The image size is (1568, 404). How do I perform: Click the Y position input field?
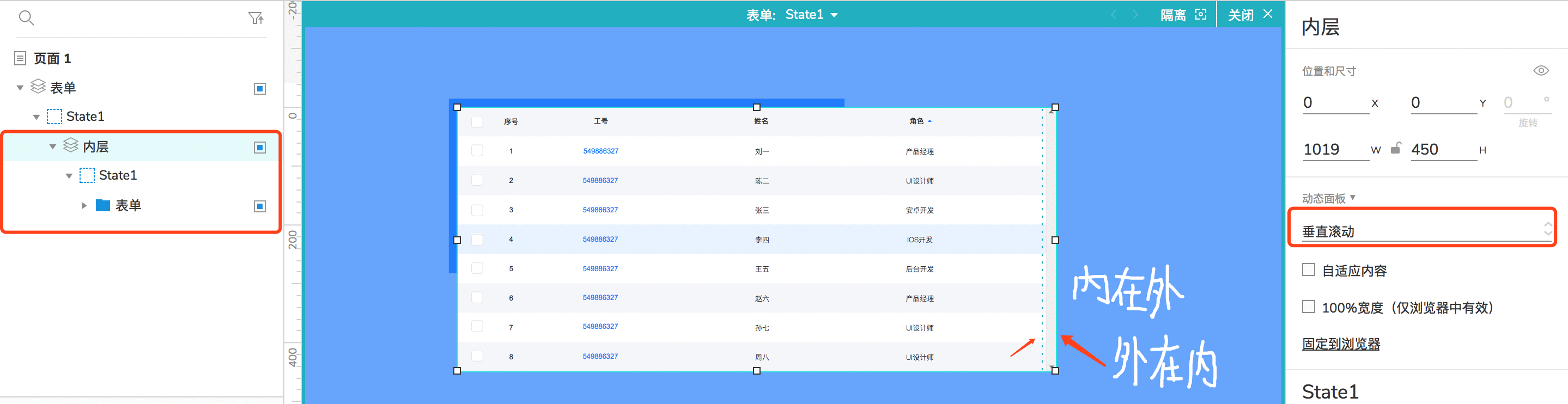click(1444, 102)
